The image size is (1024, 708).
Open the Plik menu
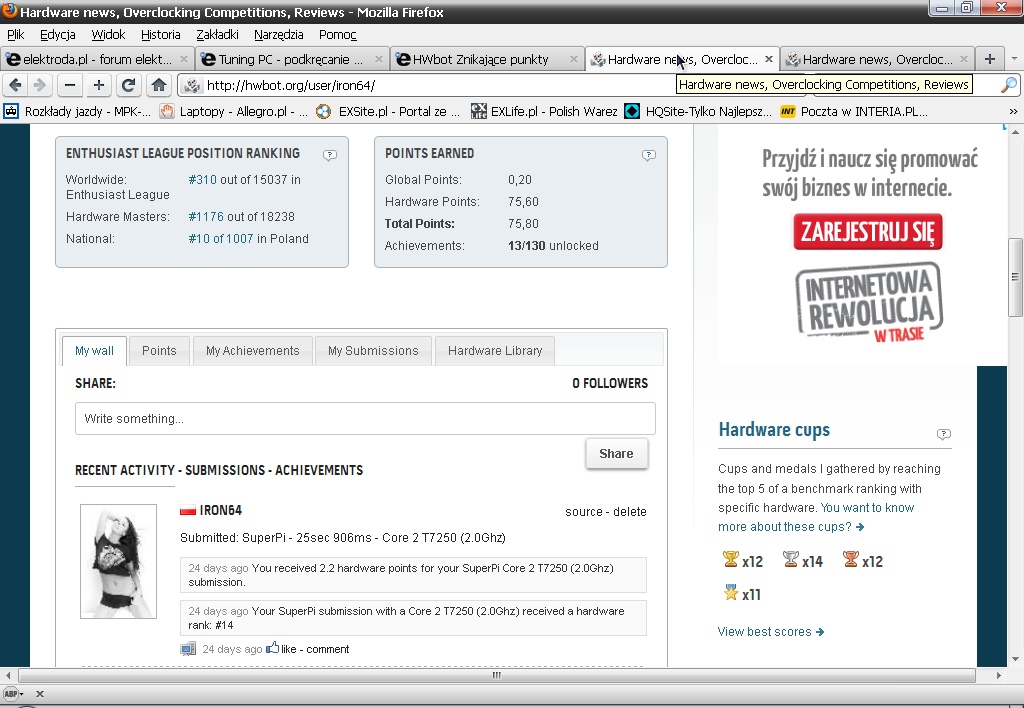(16, 35)
